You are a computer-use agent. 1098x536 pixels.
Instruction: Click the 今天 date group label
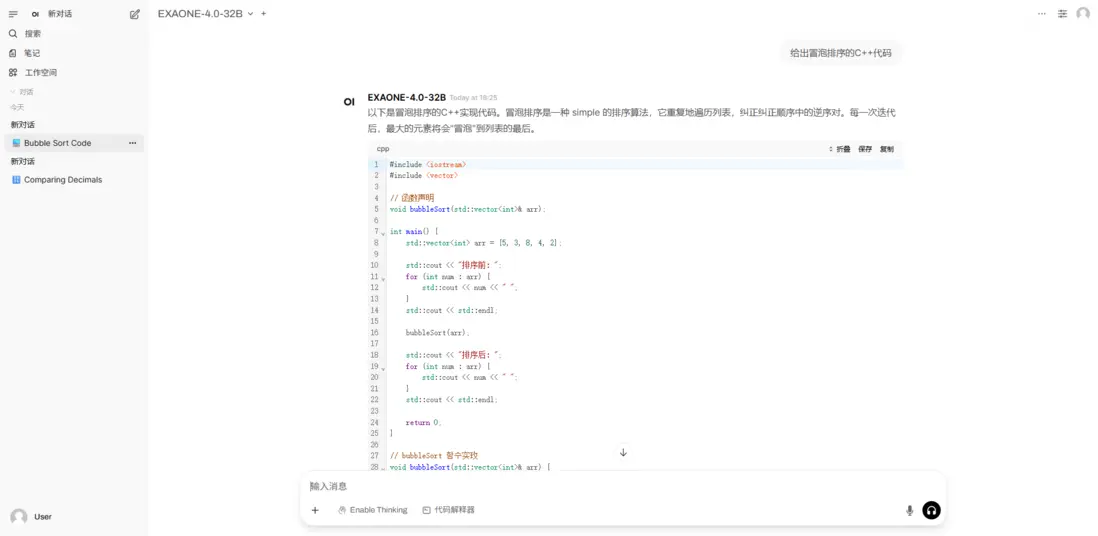tap(17, 107)
